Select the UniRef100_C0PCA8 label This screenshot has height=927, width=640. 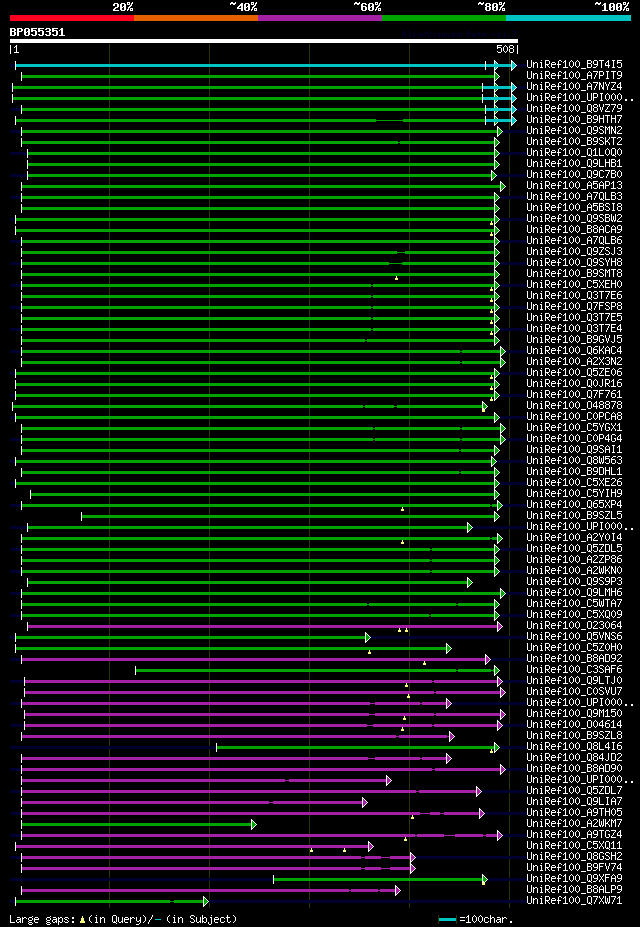574,417
